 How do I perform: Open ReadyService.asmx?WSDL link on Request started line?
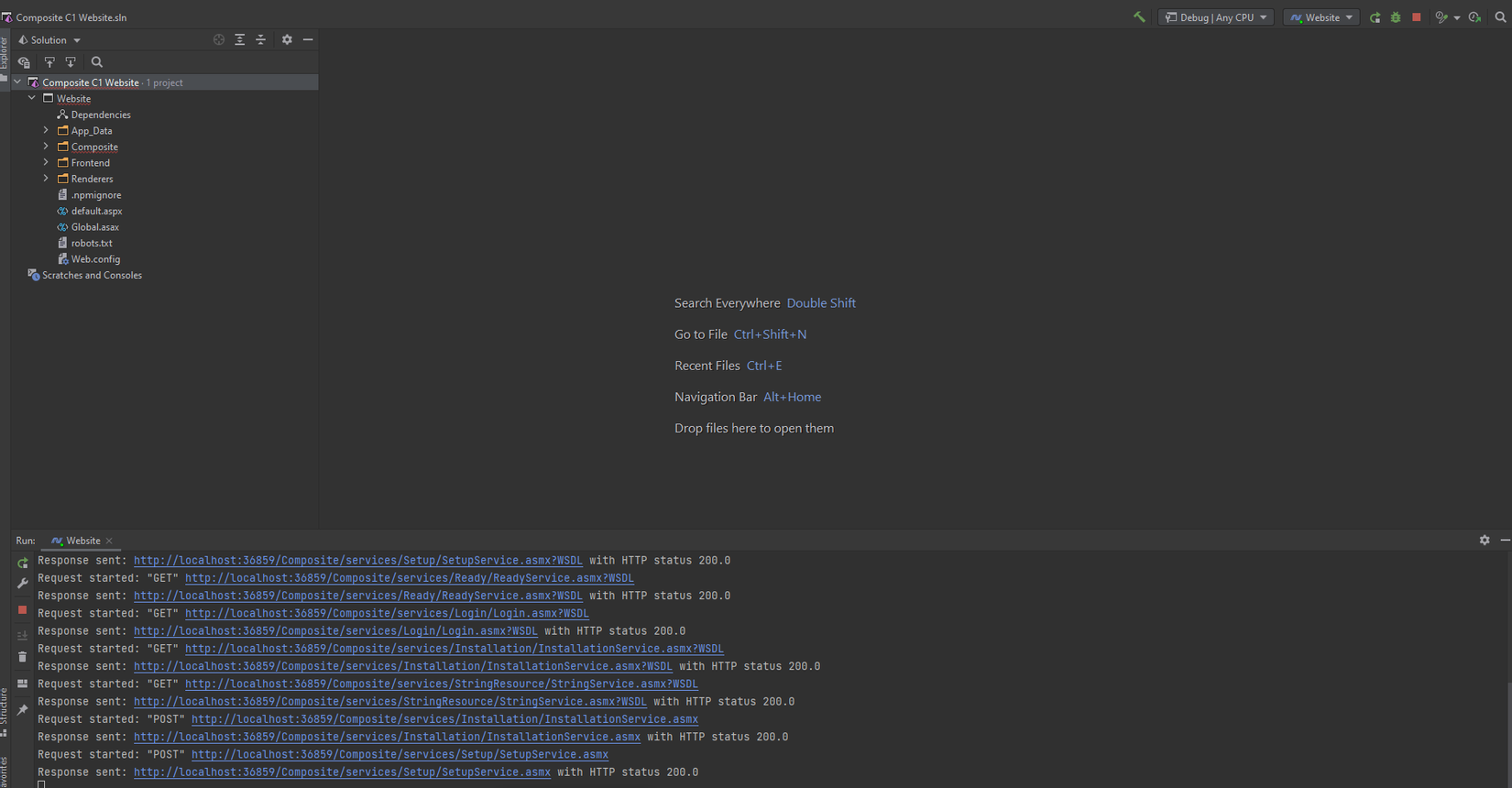tap(410, 578)
